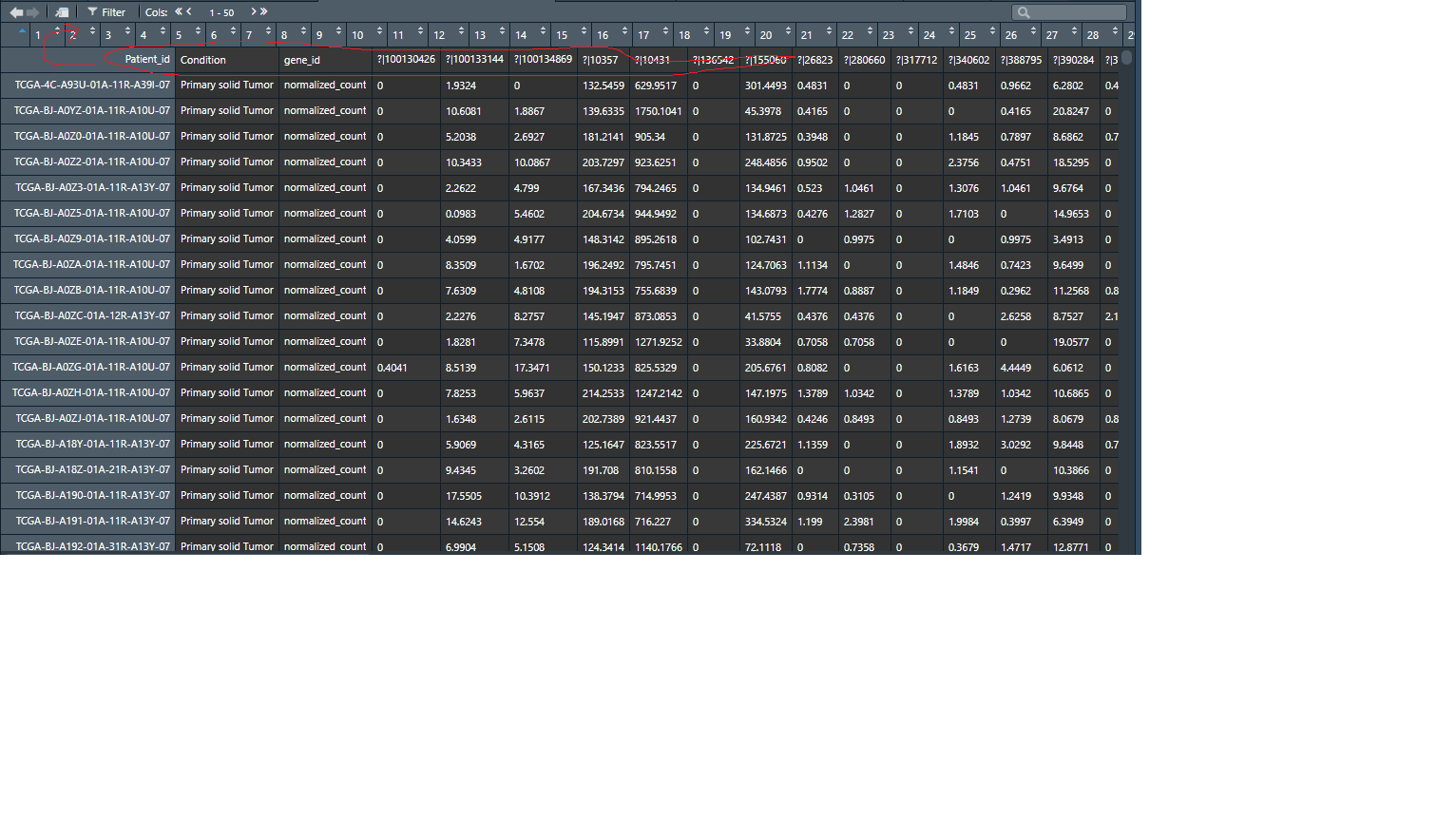Select row TCGA-4C-A93U-01A-11R-A39I-07
This screenshot has height=819, width=1456.
click(x=92, y=86)
